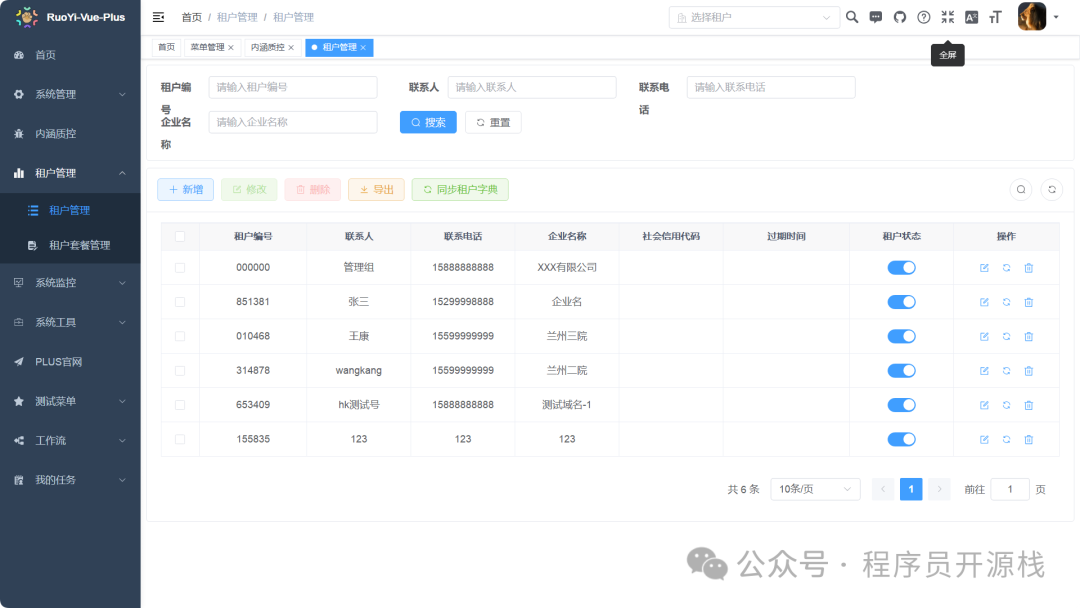
Task: Switch to the 菜单管理 page tab
Action: point(211,48)
